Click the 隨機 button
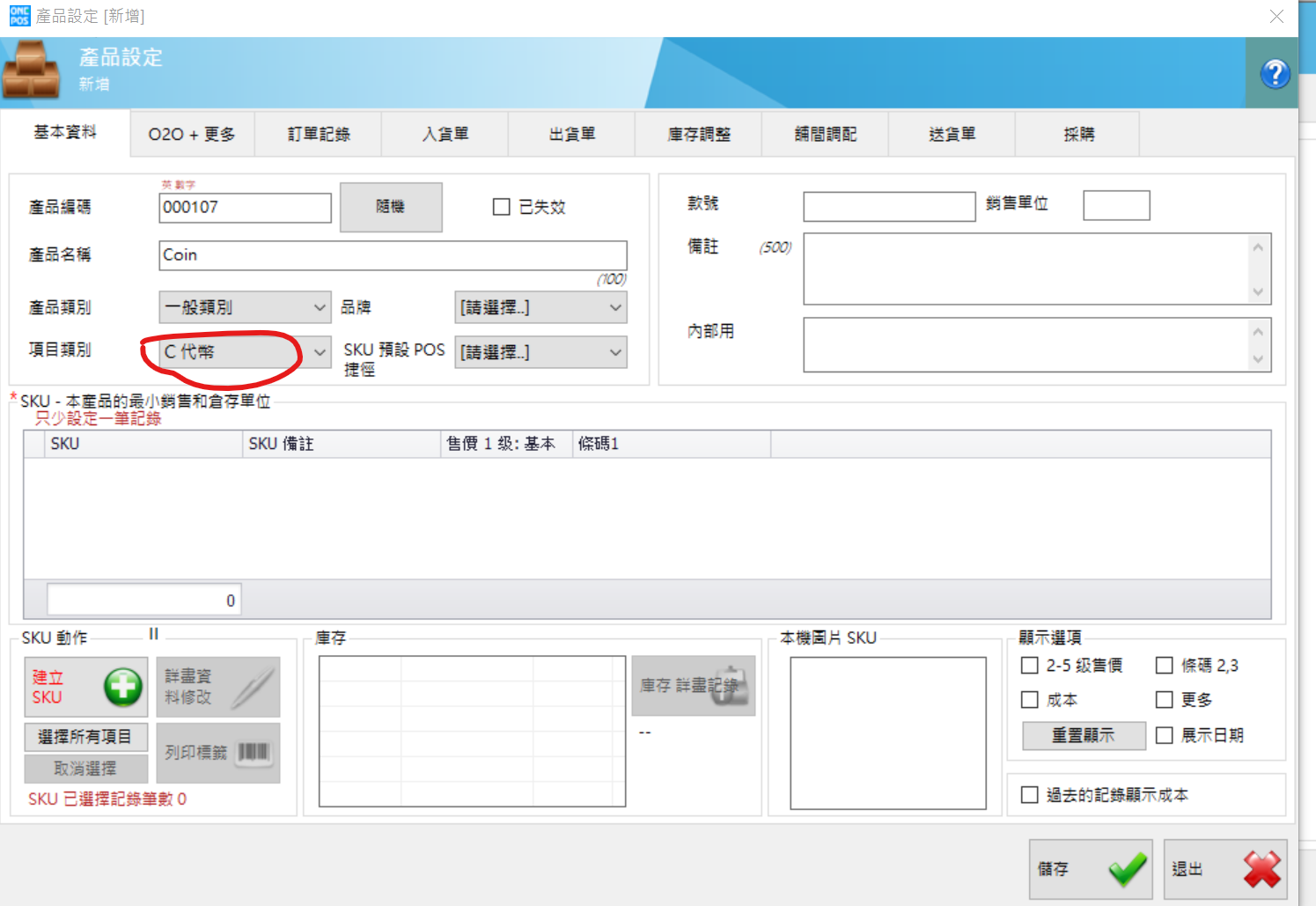The width and height of the screenshot is (1316, 906). tap(391, 207)
